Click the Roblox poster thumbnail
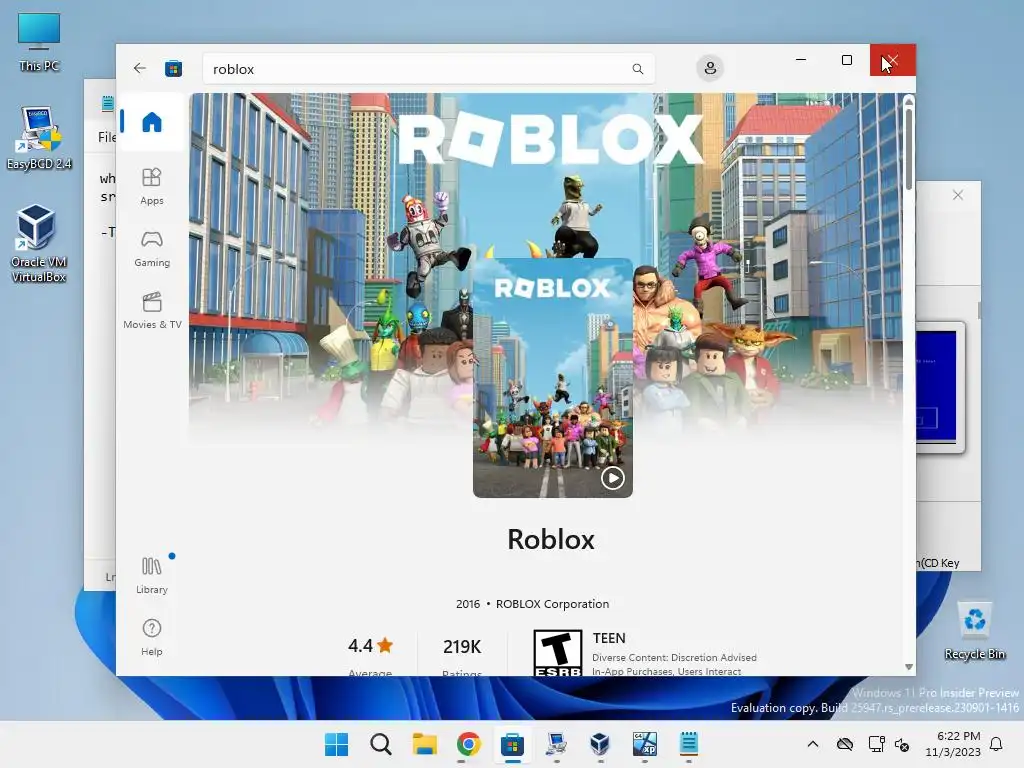The image size is (1024, 768). [552, 377]
